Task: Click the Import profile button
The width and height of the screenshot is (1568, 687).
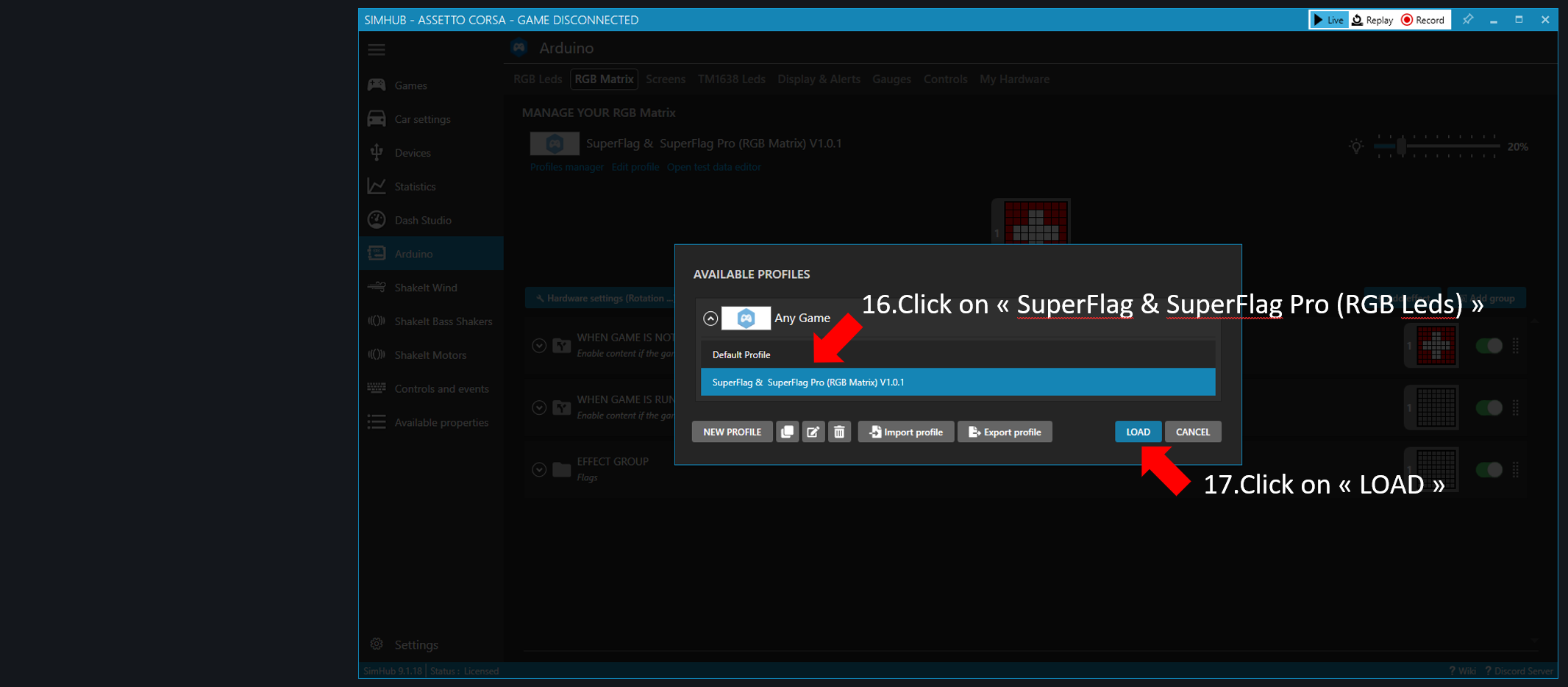Action: (x=906, y=432)
